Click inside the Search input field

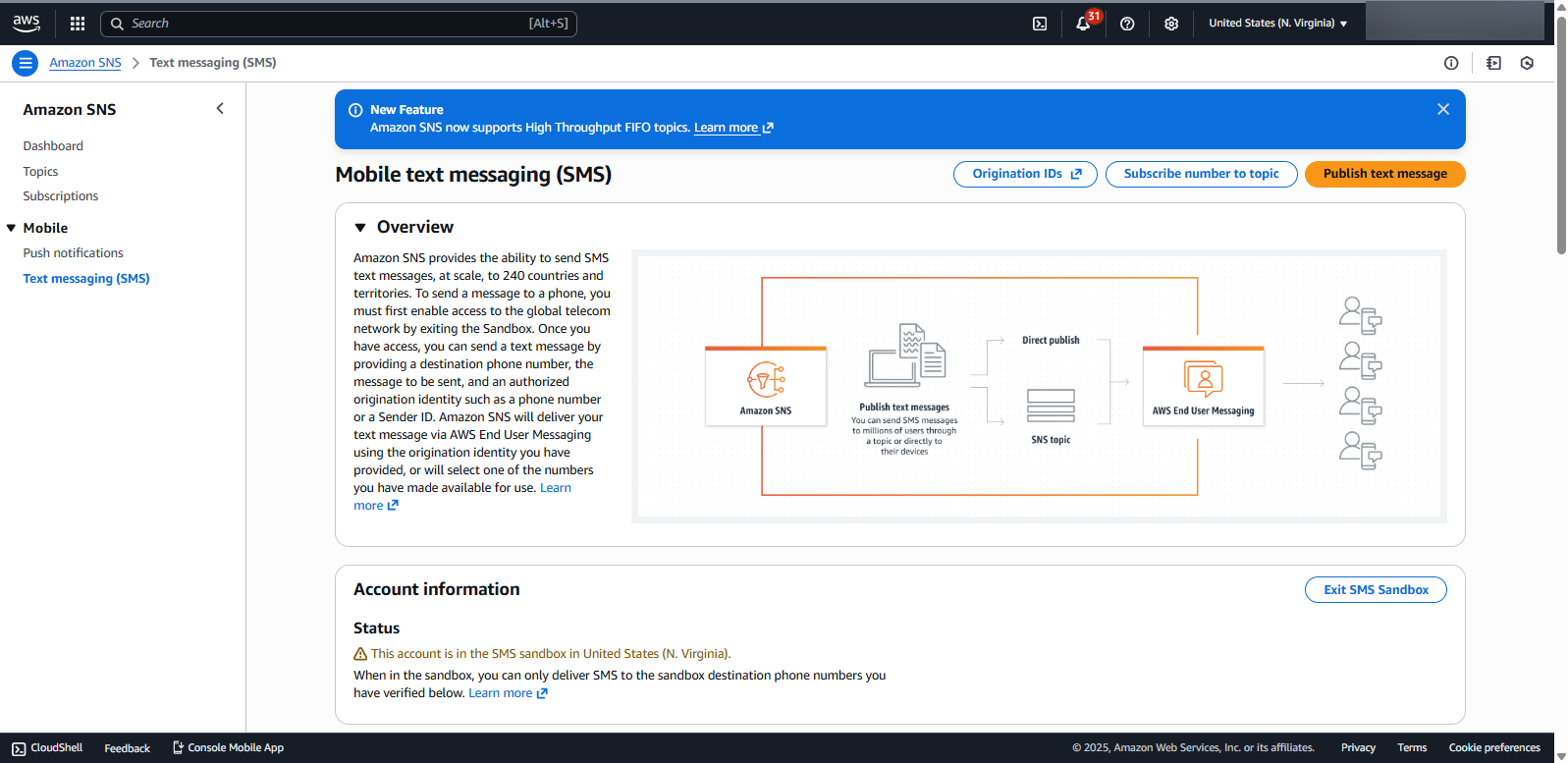(324, 24)
